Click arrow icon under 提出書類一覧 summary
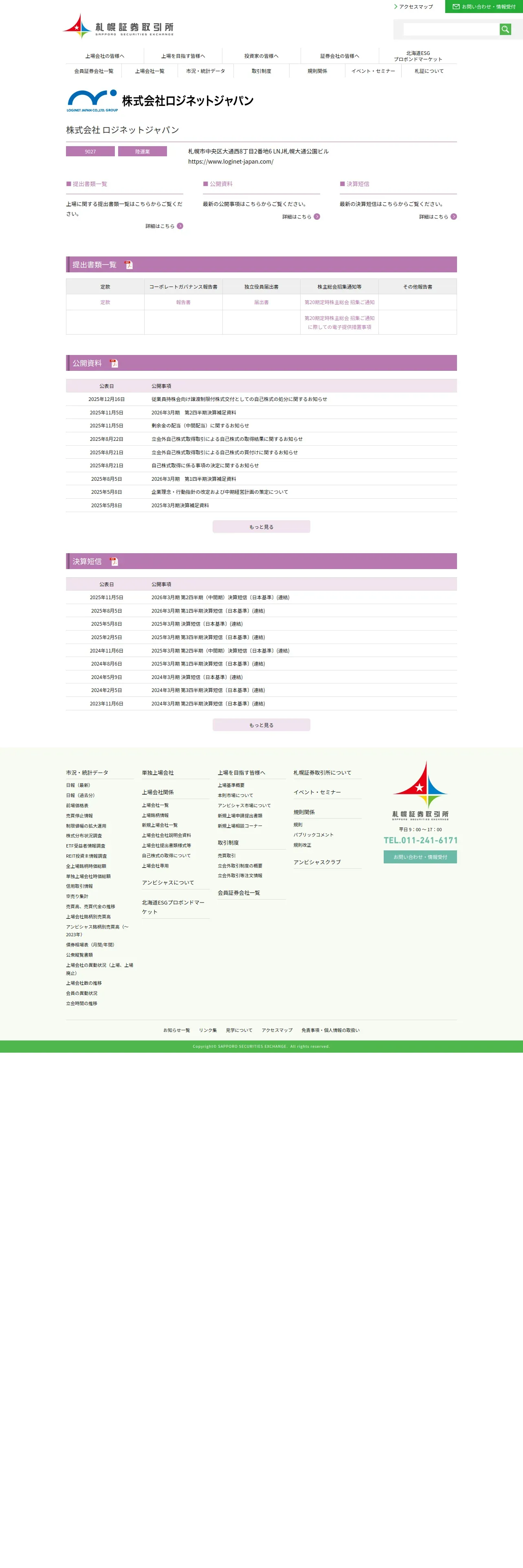 pyautogui.click(x=180, y=226)
